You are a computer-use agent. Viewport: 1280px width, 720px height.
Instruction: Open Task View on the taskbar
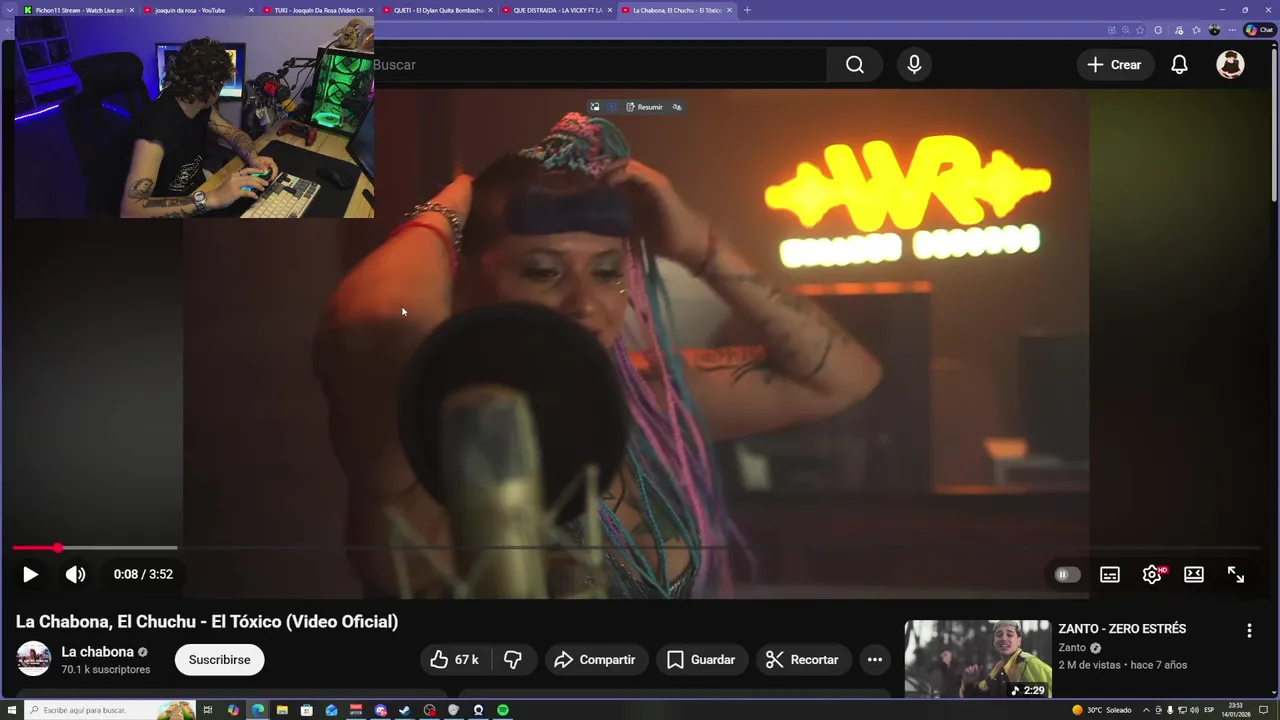pyautogui.click(x=208, y=710)
